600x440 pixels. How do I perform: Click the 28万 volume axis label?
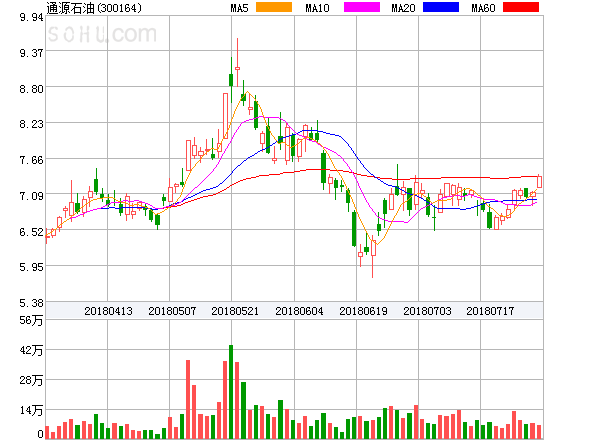coord(31,380)
